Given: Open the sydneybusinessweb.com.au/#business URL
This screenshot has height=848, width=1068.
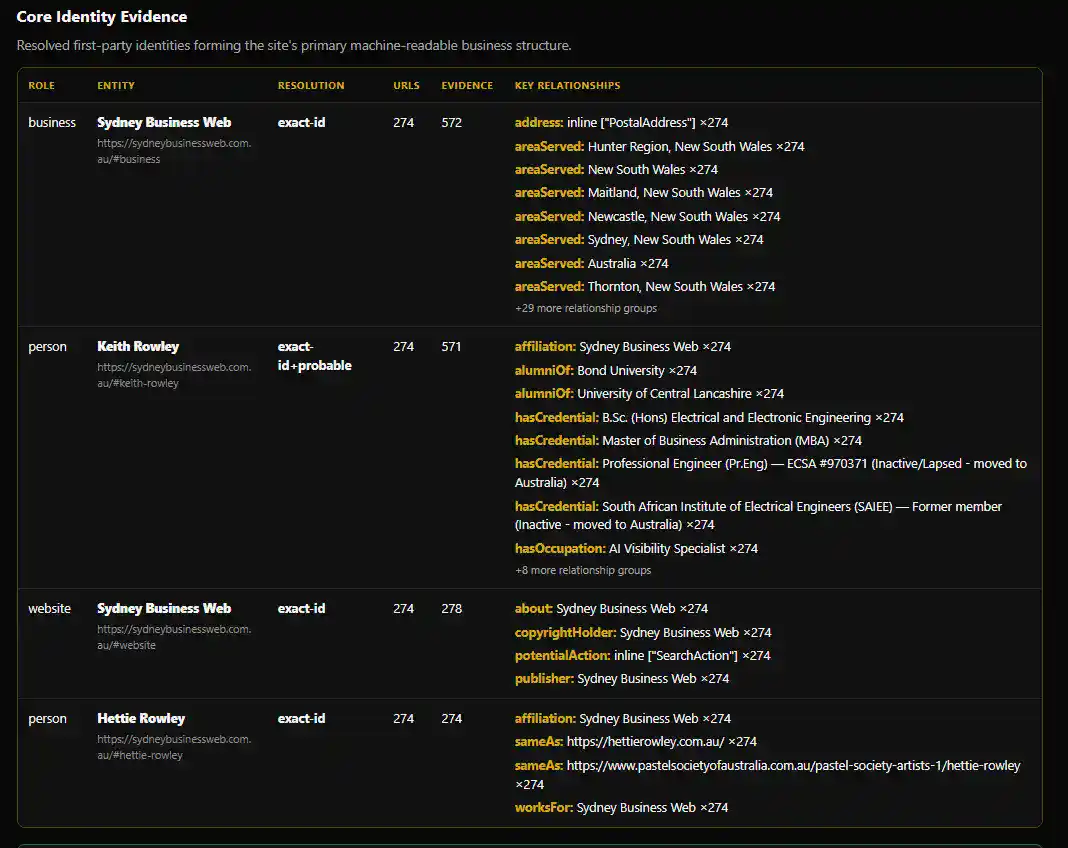Looking at the screenshot, I should pos(174,151).
